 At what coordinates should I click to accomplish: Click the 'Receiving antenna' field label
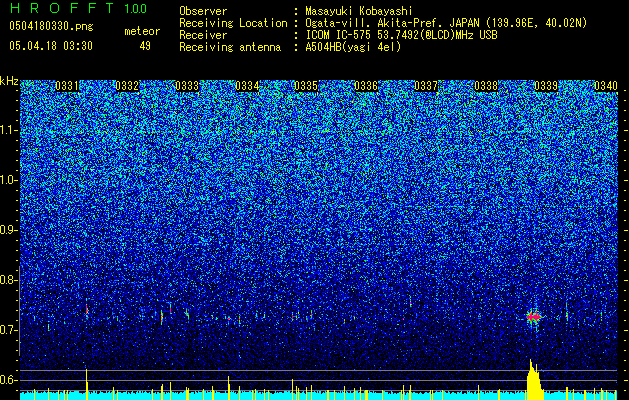pos(230,47)
